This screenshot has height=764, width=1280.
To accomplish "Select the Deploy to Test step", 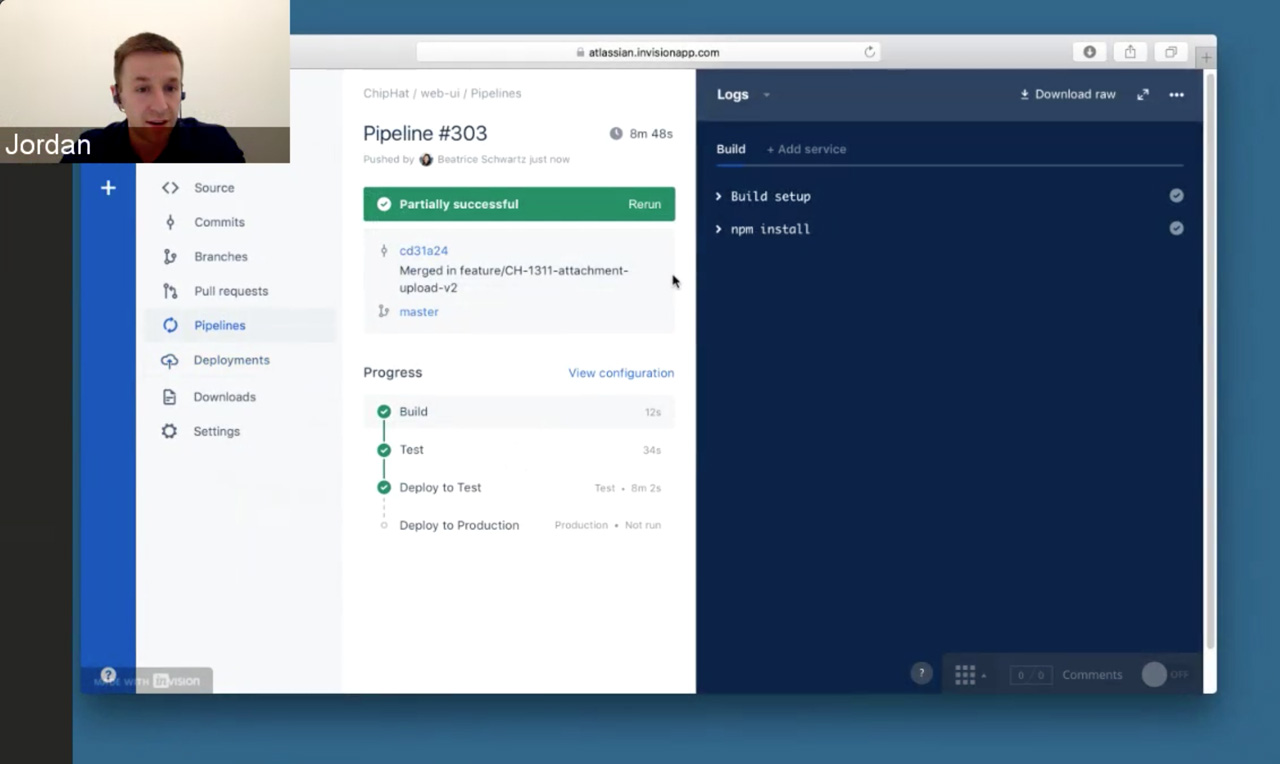I will pos(519,488).
